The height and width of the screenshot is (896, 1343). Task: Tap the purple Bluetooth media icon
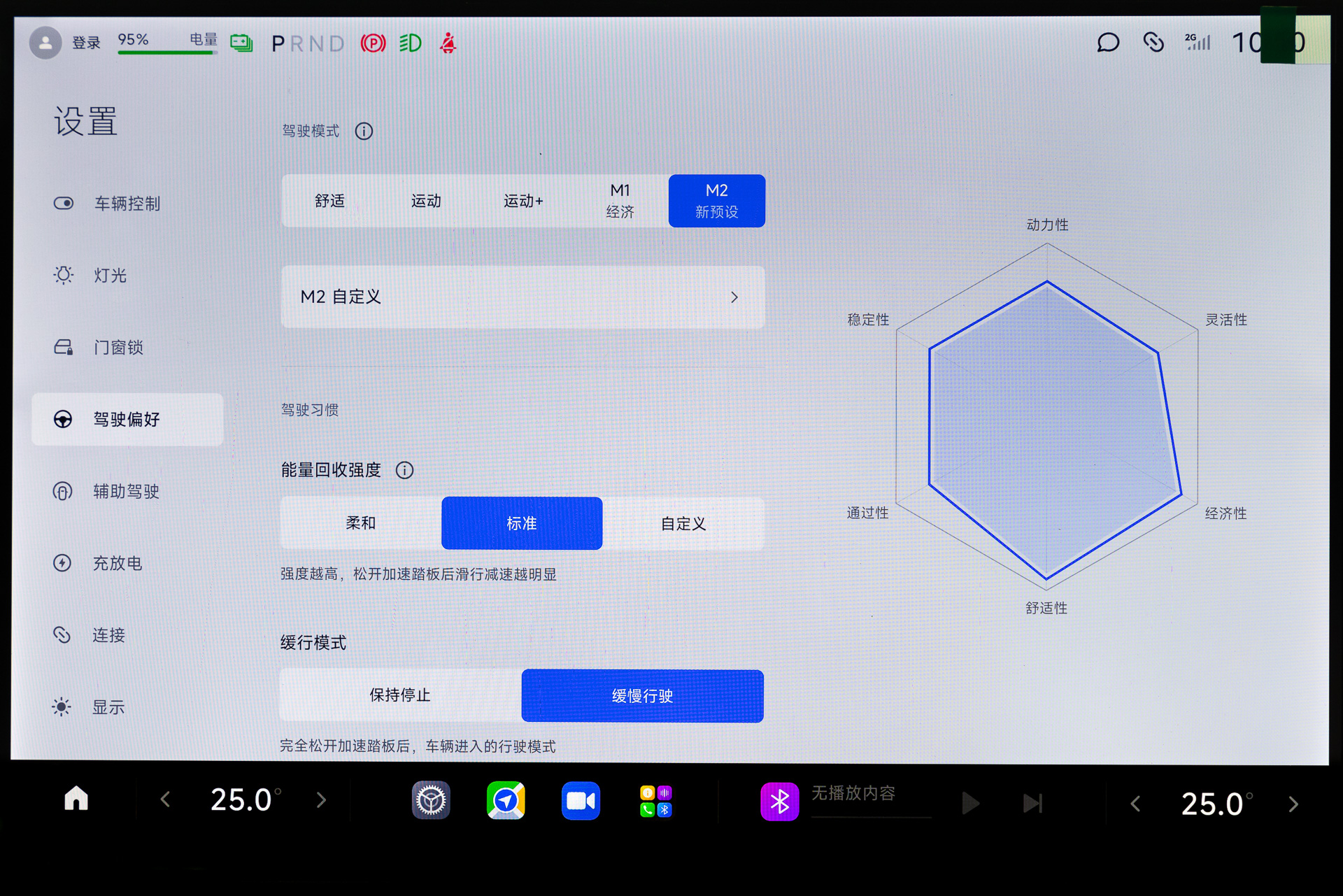point(779,801)
